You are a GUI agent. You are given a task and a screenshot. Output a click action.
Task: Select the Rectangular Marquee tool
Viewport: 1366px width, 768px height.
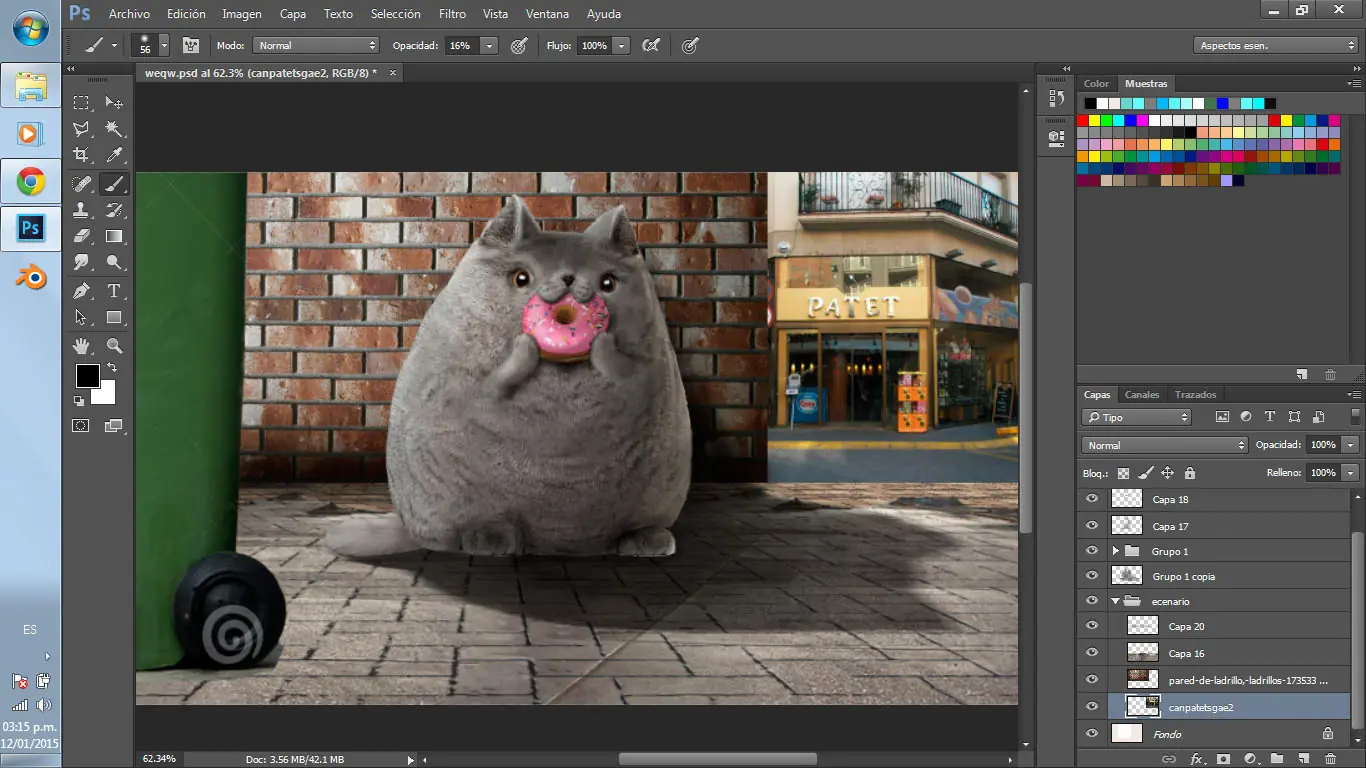click(x=81, y=102)
